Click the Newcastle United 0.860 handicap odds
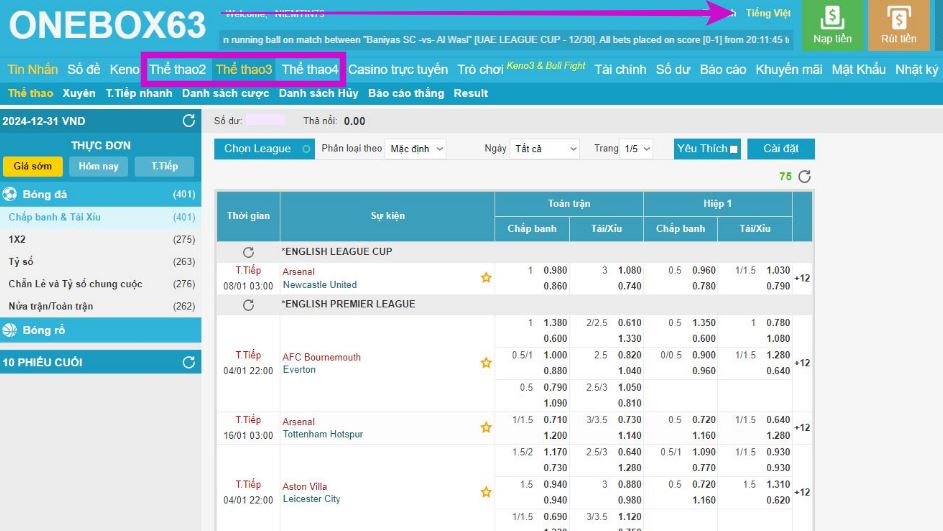 [x=555, y=286]
